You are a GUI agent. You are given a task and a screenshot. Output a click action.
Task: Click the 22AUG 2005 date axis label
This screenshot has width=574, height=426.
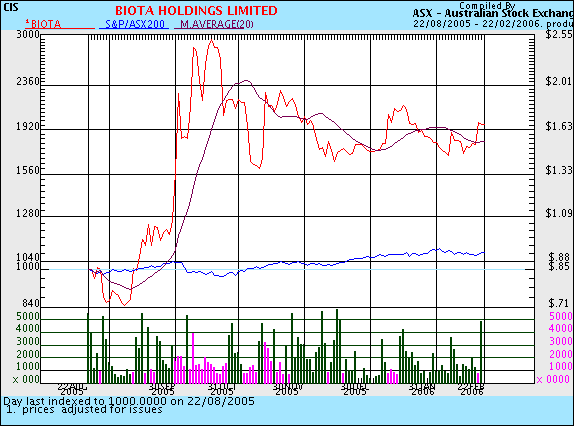[72, 389]
